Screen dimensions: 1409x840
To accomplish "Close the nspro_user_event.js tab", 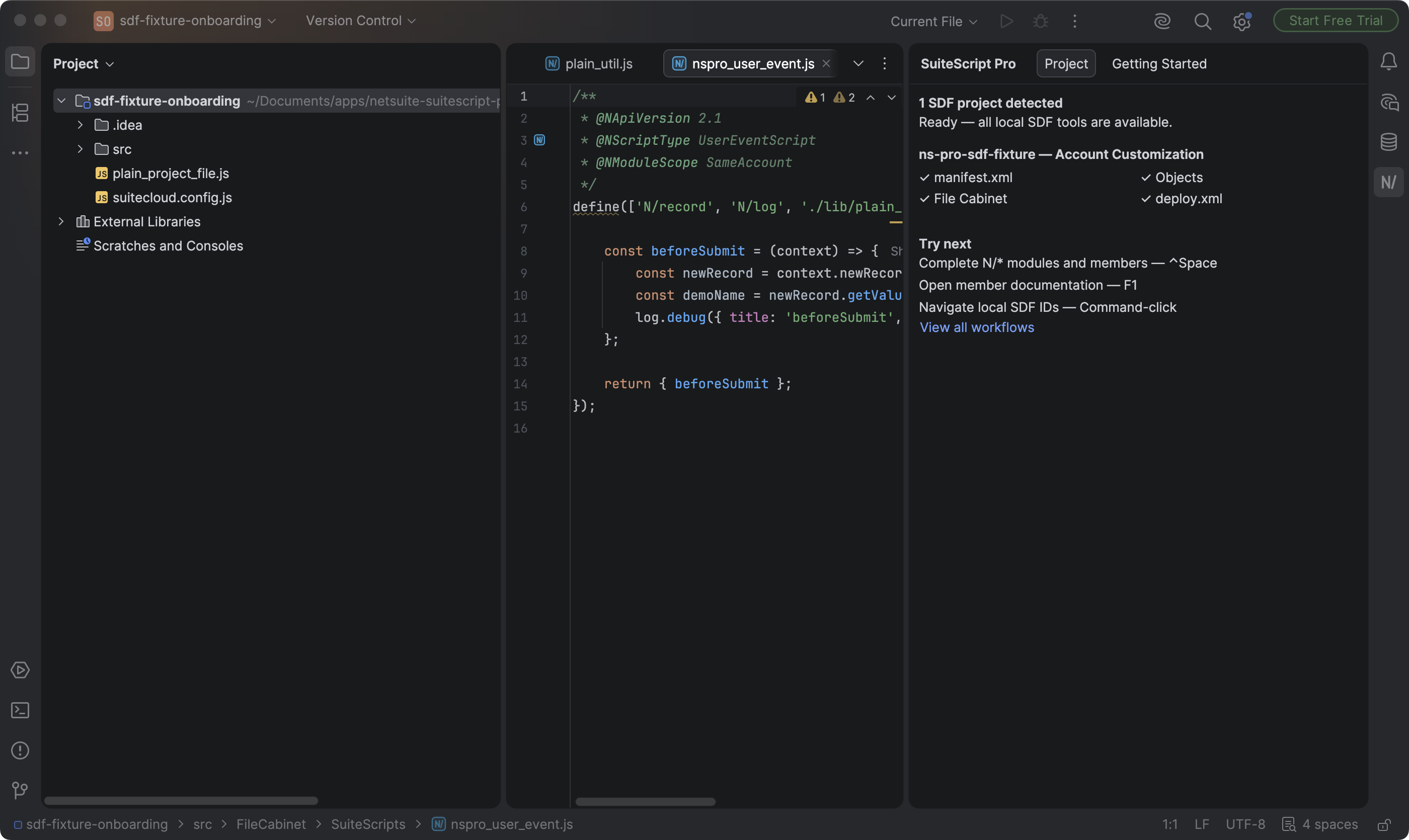I will [826, 63].
